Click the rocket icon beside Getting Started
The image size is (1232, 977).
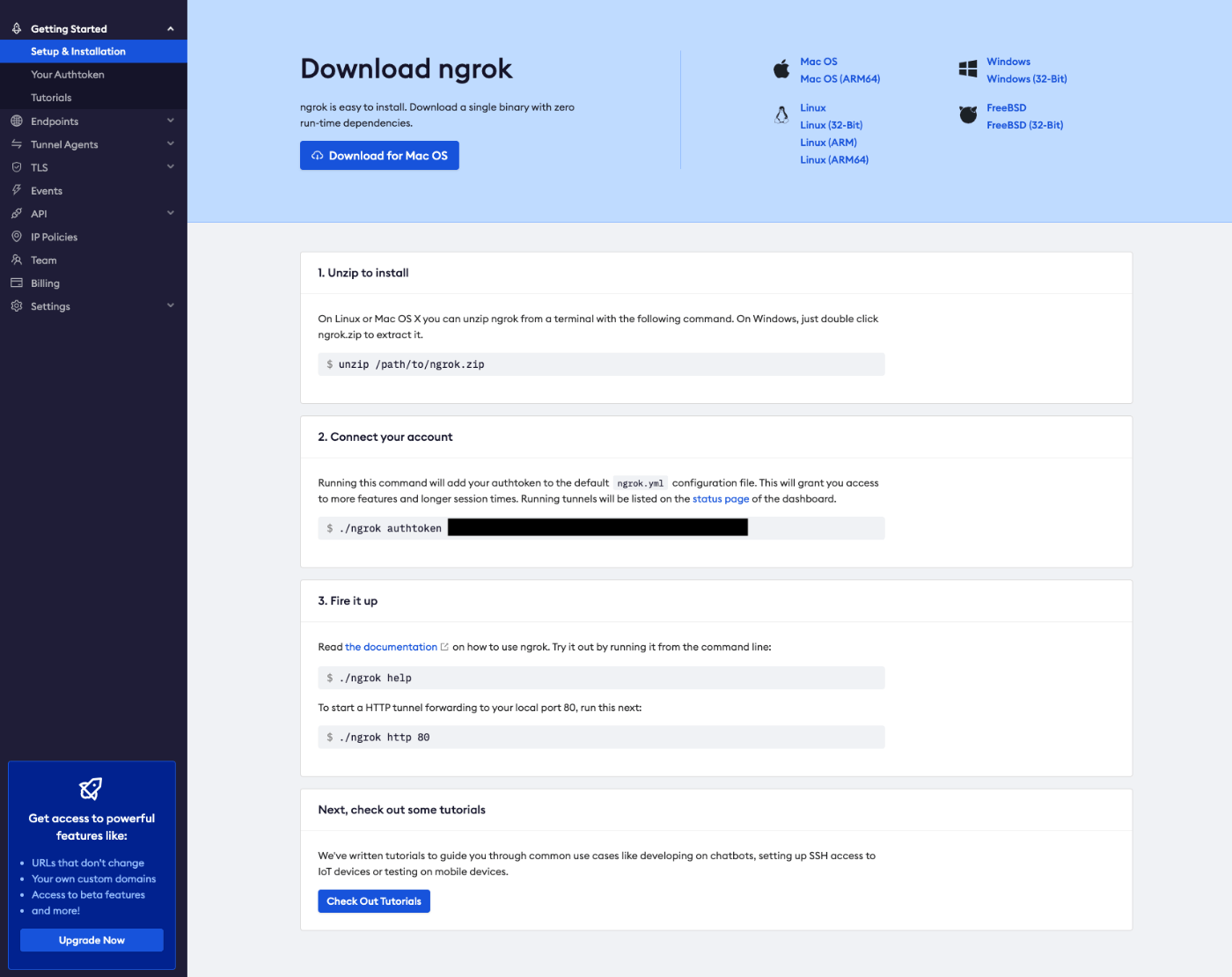point(17,28)
